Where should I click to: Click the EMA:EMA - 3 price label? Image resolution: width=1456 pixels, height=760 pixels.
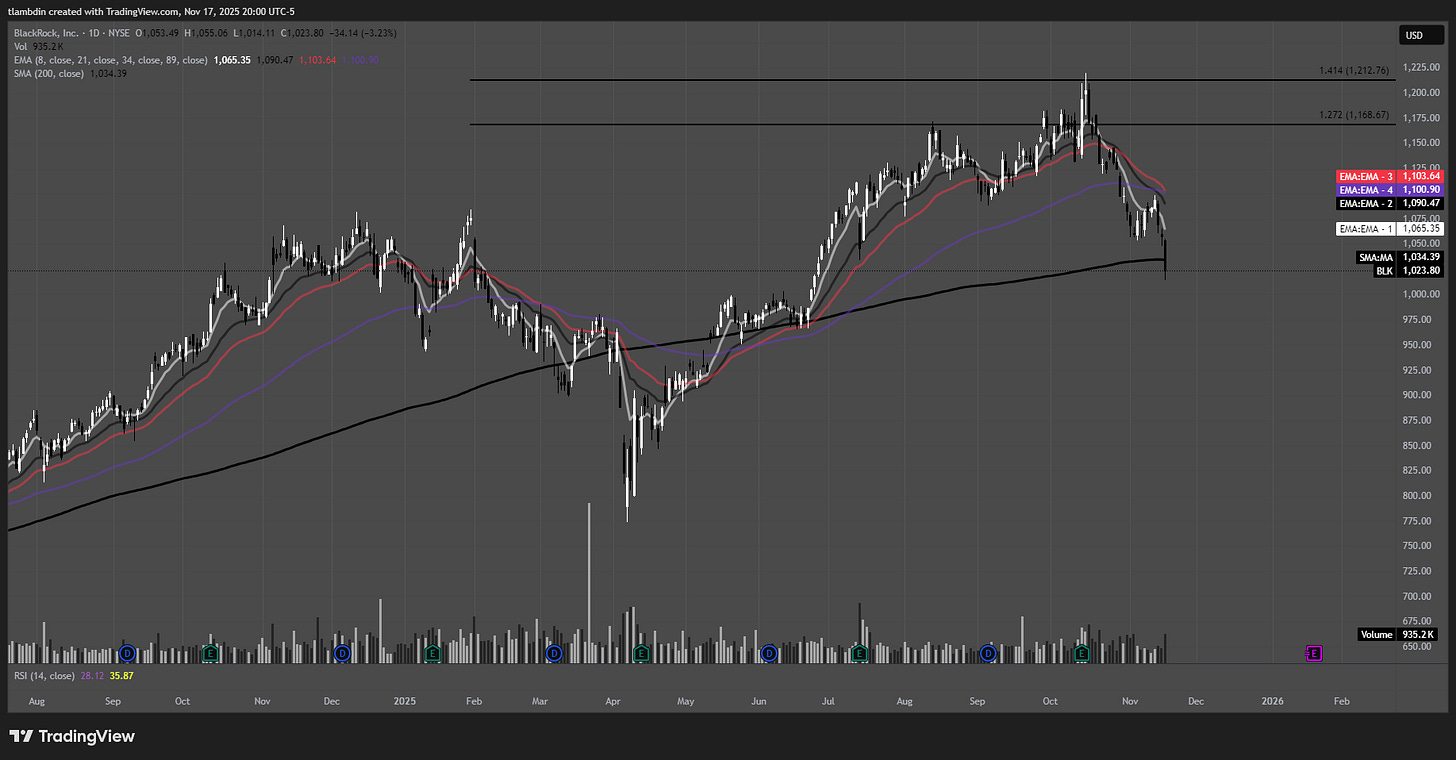(x=1390, y=175)
